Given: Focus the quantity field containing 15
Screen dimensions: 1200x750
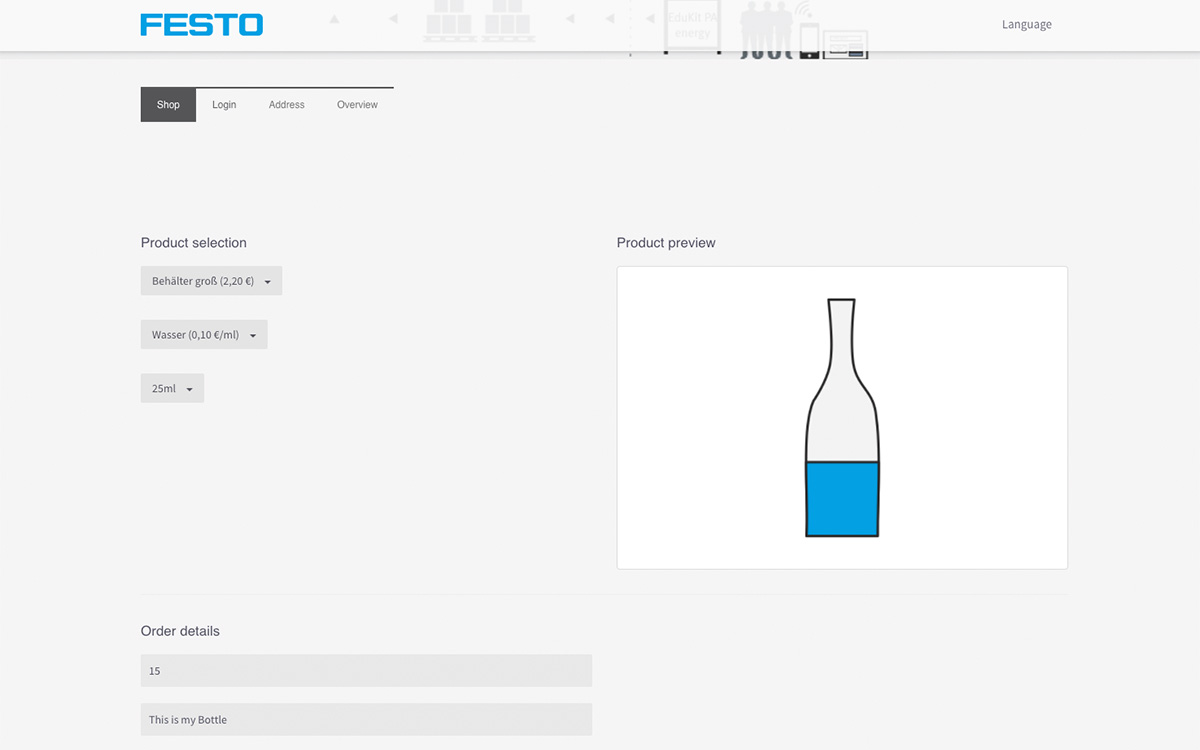Looking at the screenshot, I should (366, 671).
